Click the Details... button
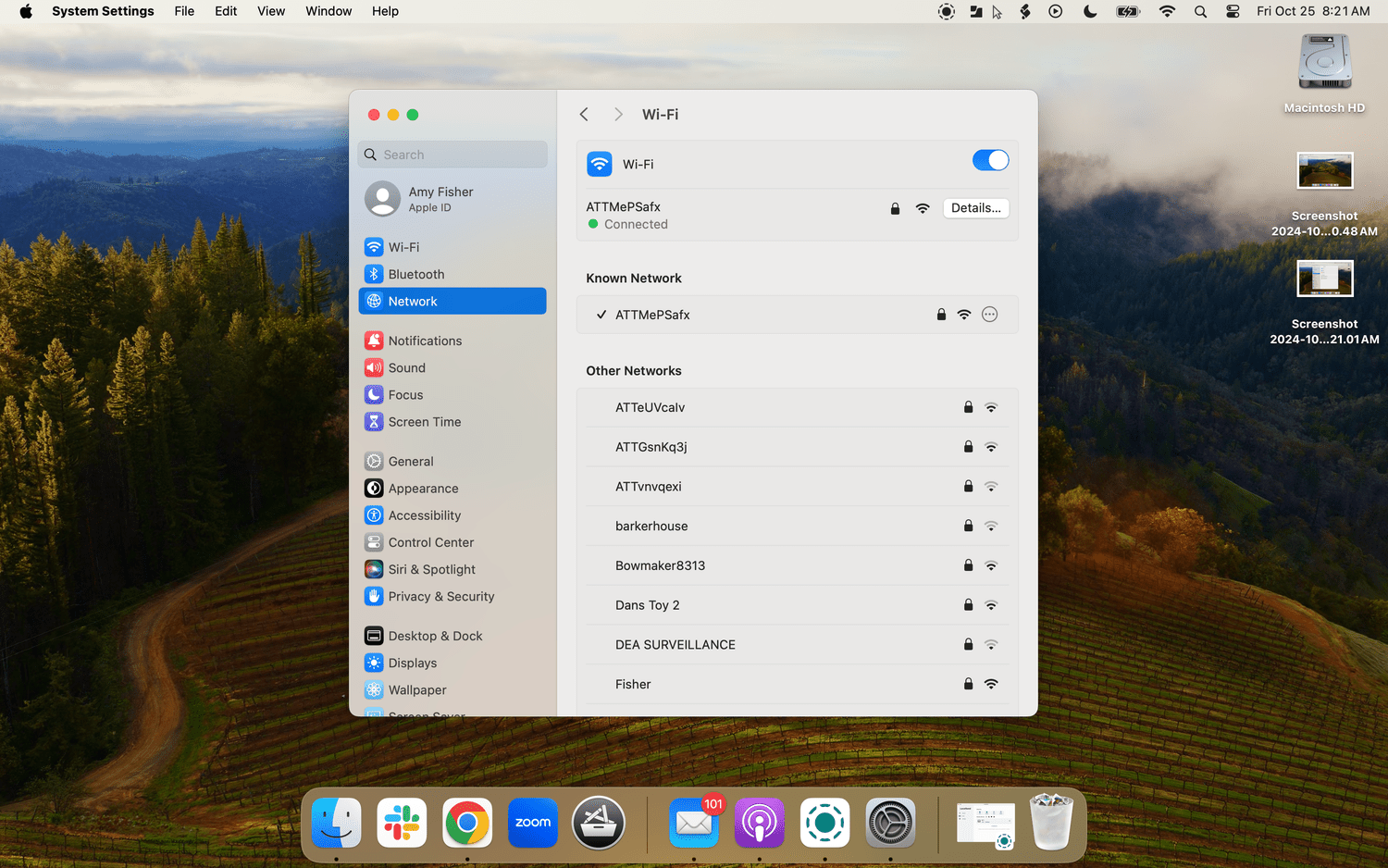The height and width of the screenshot is (868, 1388). (975, 208)
